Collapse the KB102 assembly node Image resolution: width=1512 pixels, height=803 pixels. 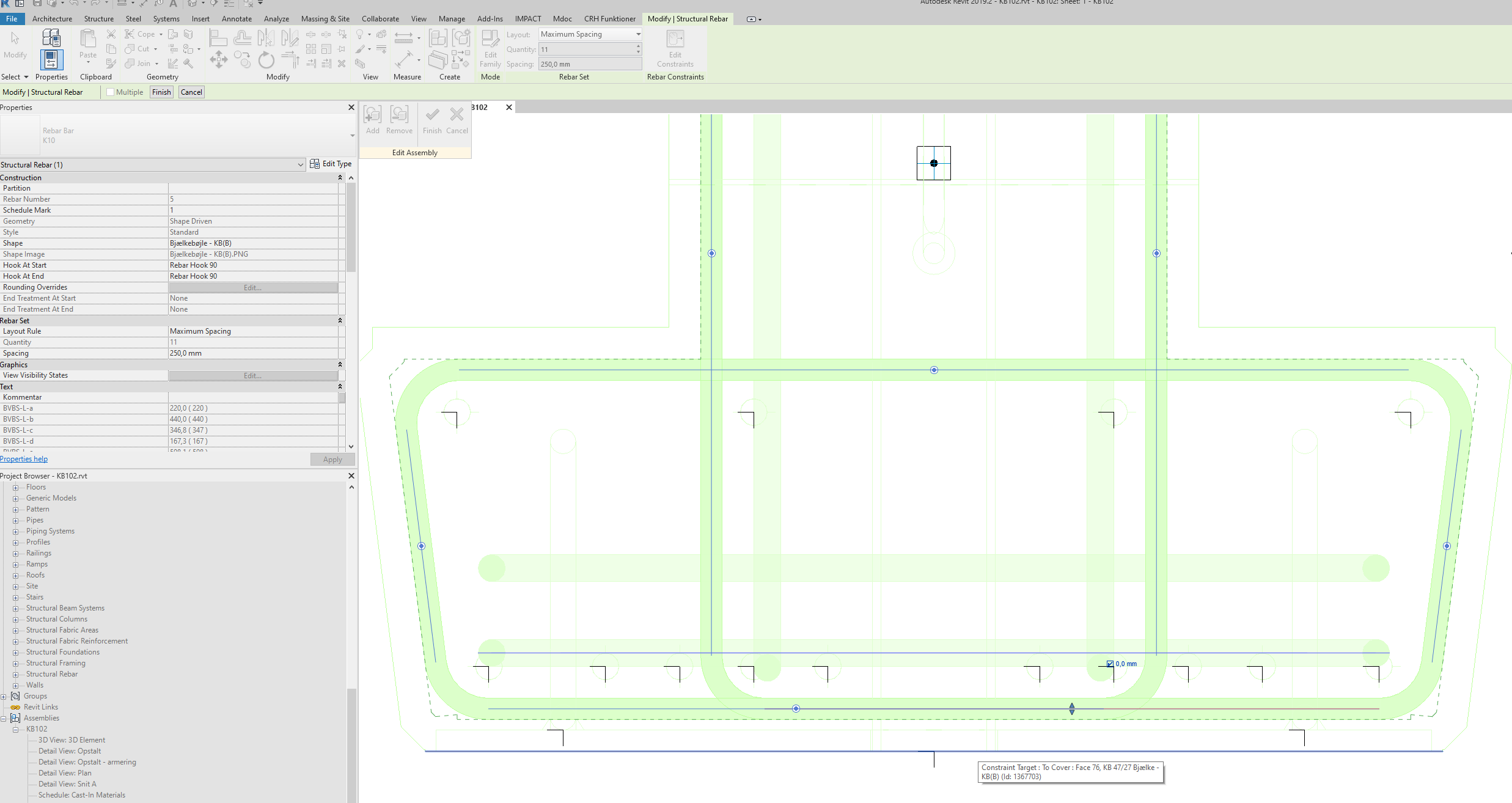pyautogui.click(x=15, y=730)
